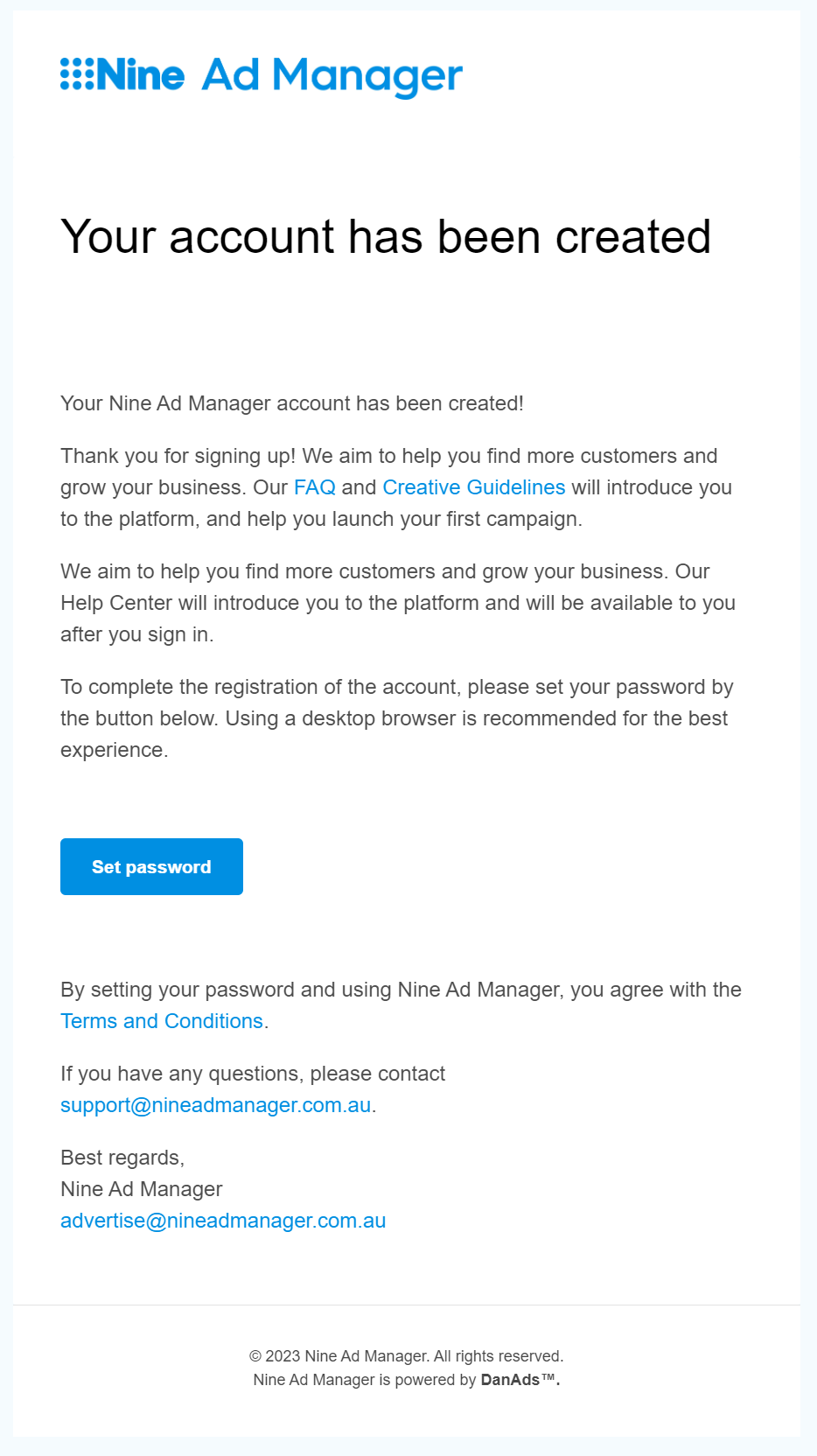Click the 'To complete the registration' paragraph

[x=397, y=718]
